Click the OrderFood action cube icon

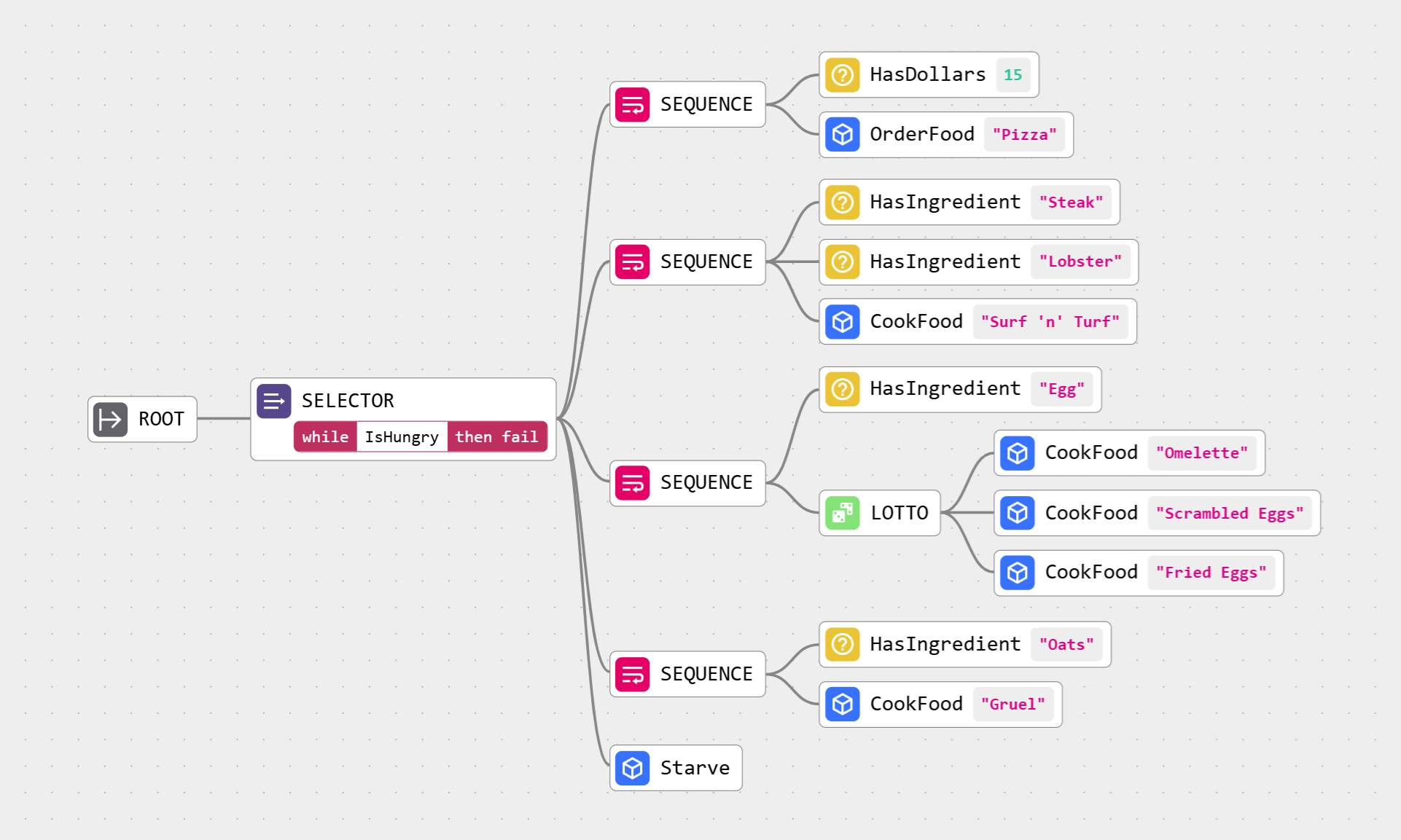[x=842, y=135]
